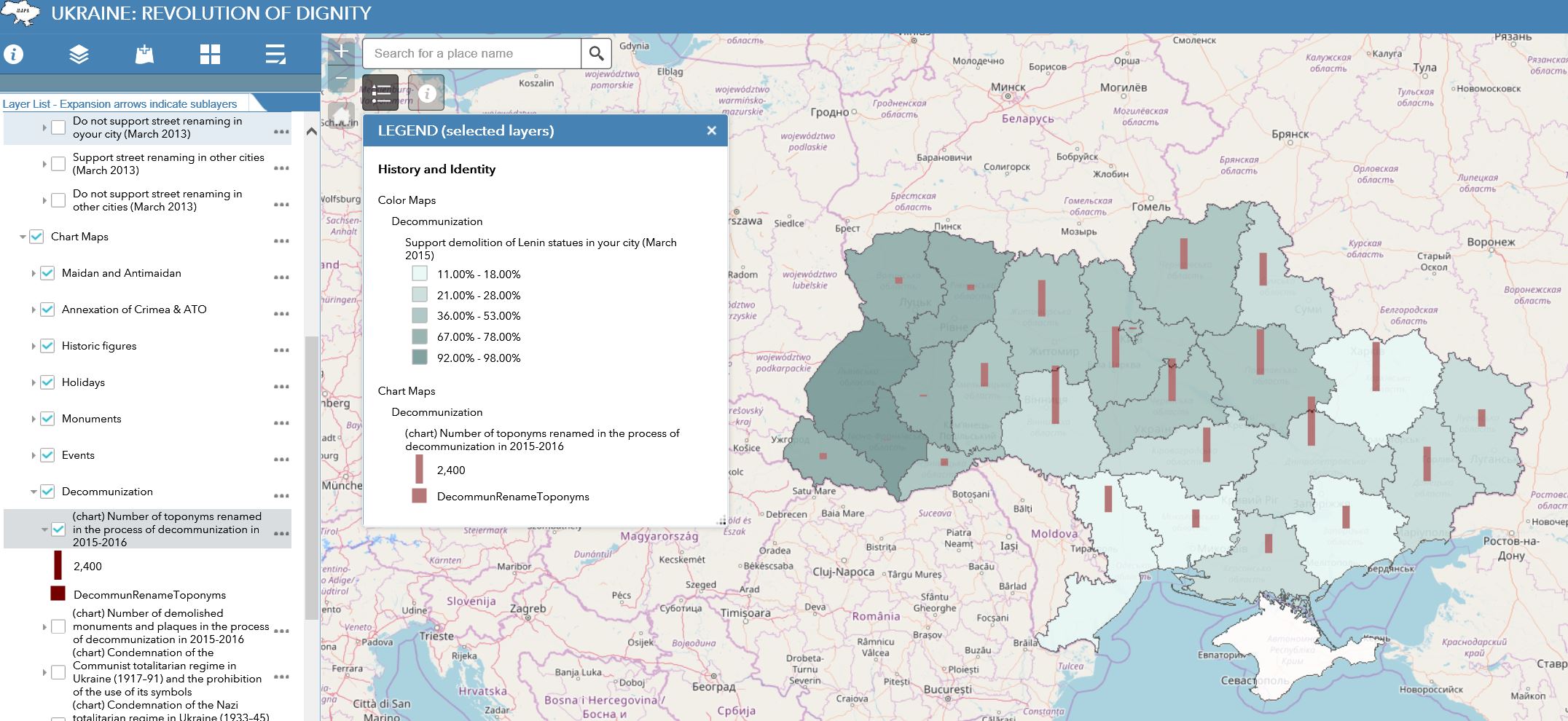
Task: Select Monuments layer label
Action: click(x=92, y=419)
